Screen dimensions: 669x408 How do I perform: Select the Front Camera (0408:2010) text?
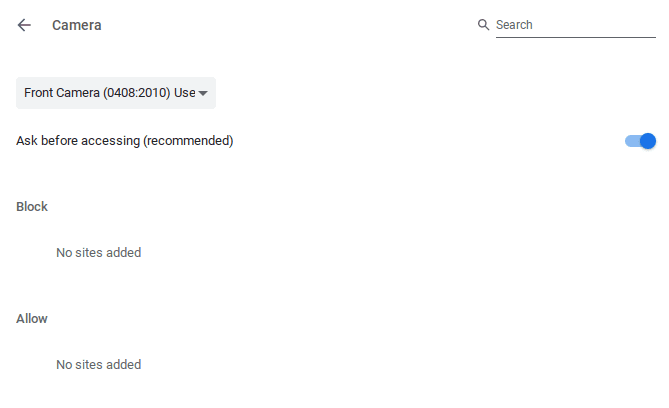click(x=97, y=93)
